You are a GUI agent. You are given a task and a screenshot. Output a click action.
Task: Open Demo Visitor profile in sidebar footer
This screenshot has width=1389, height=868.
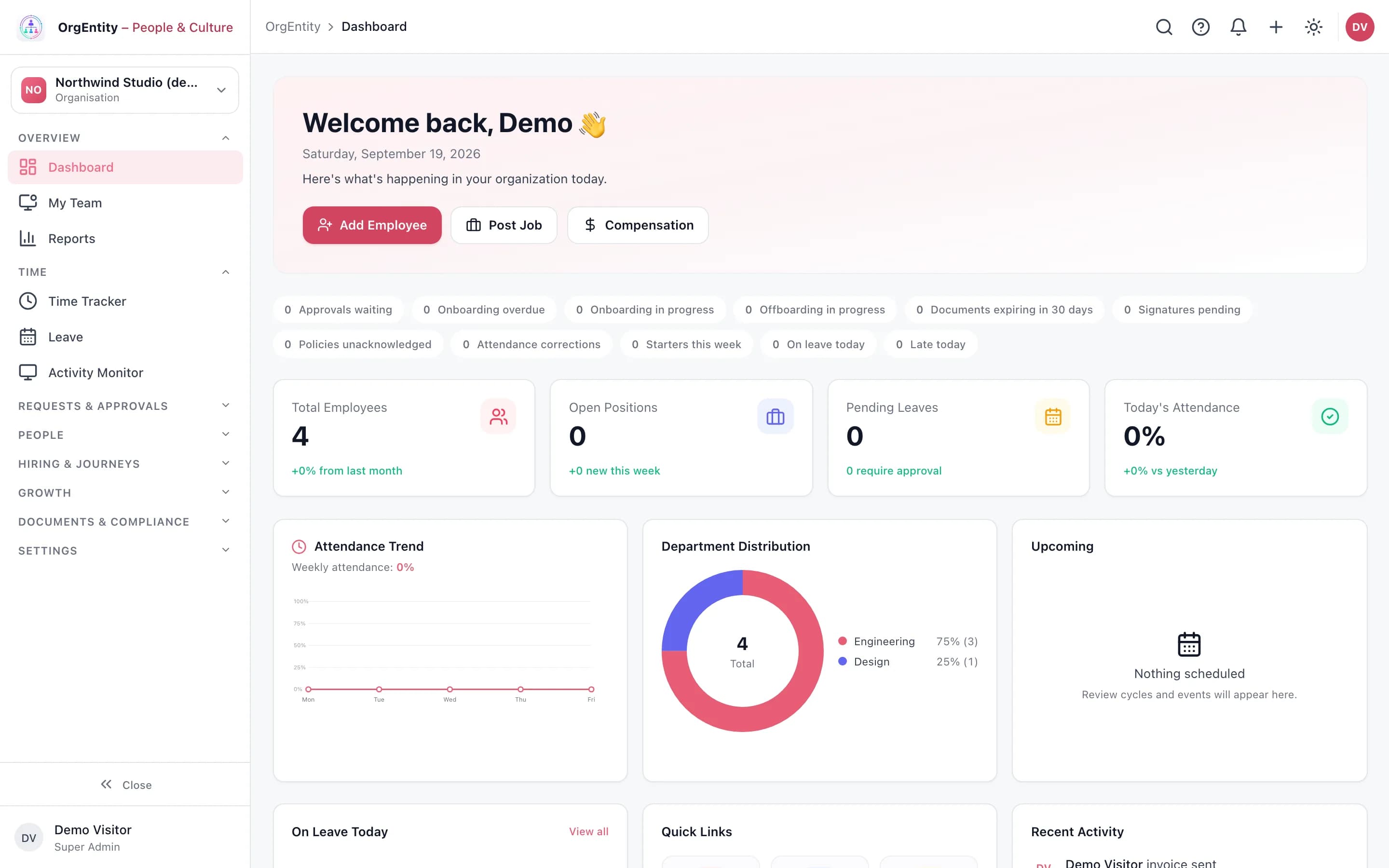125,838
